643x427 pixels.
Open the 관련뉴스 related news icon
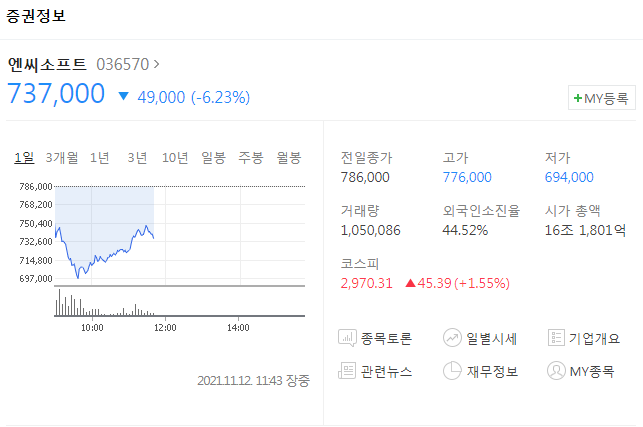coord(349,371)
